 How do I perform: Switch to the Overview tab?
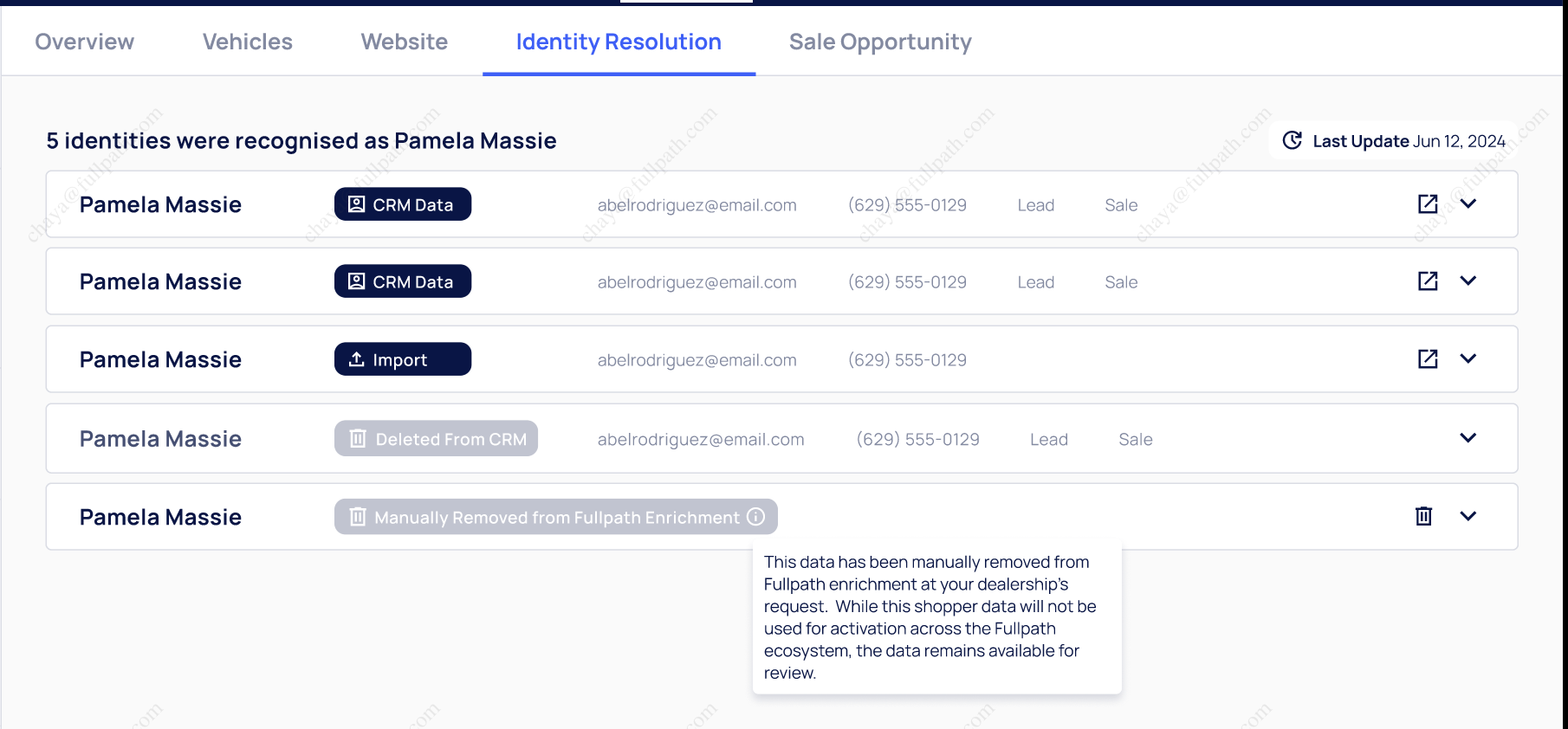(85, 42)
